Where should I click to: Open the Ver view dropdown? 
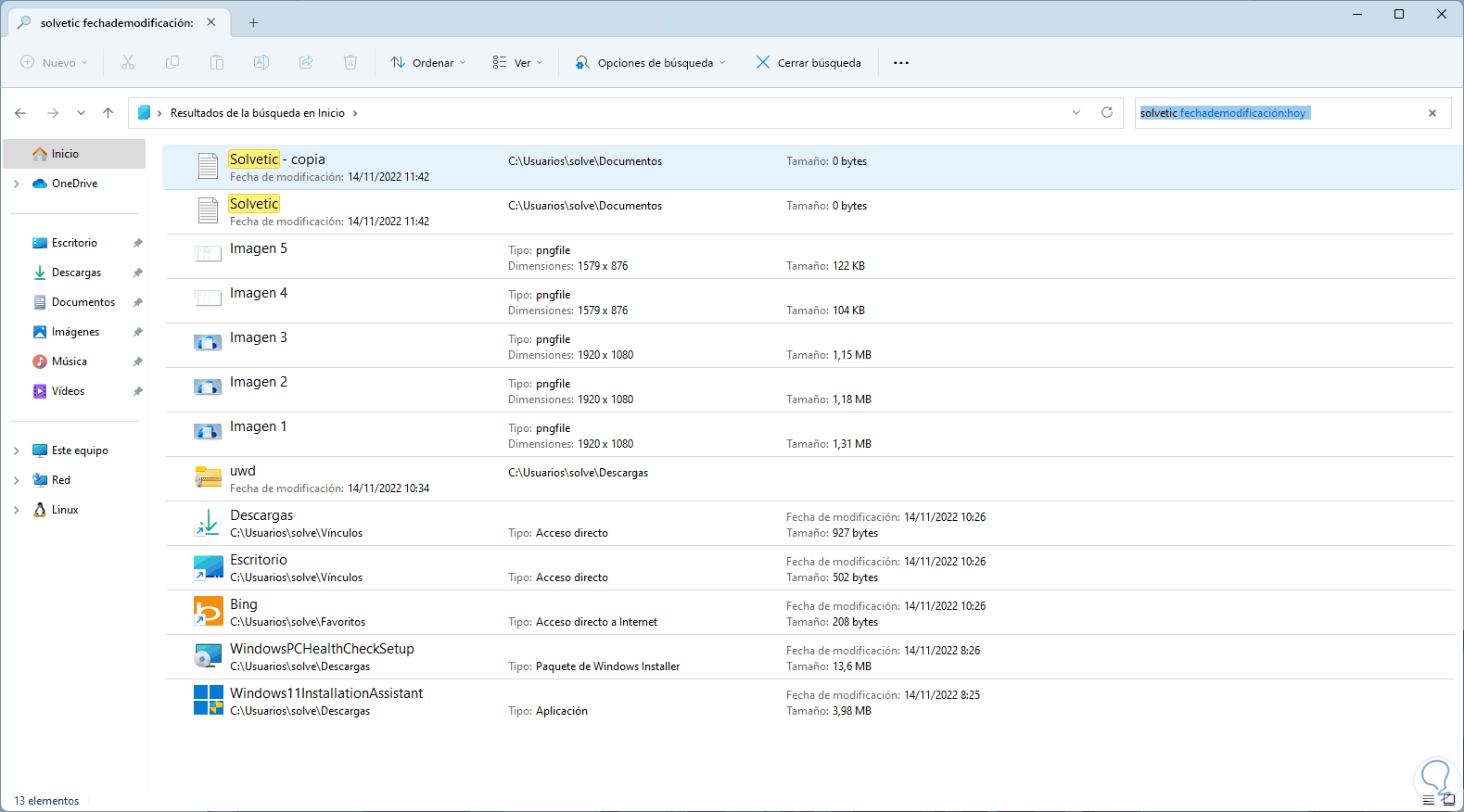tap(517, 62)
